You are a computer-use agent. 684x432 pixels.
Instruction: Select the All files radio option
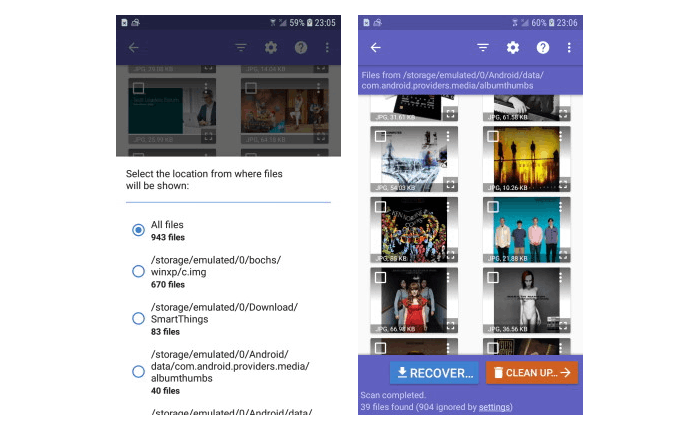[x=138, y=230]
